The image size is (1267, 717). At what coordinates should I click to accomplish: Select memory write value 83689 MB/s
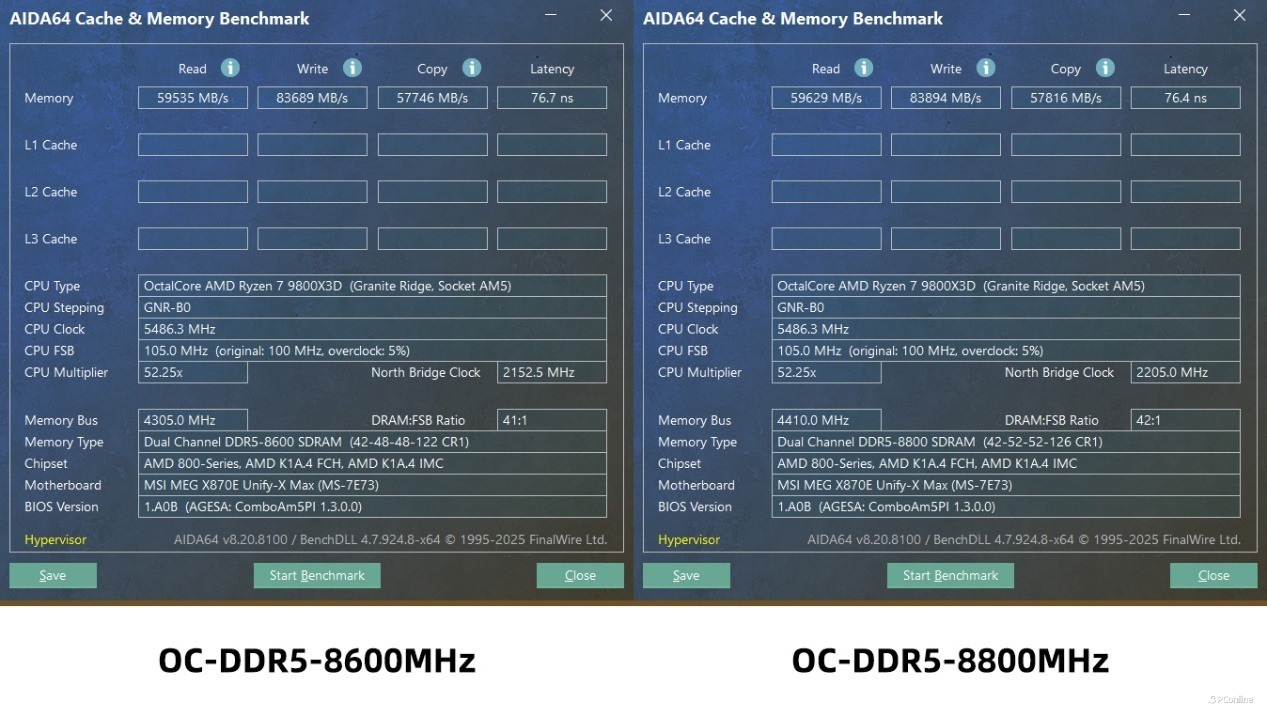(313, 98)
